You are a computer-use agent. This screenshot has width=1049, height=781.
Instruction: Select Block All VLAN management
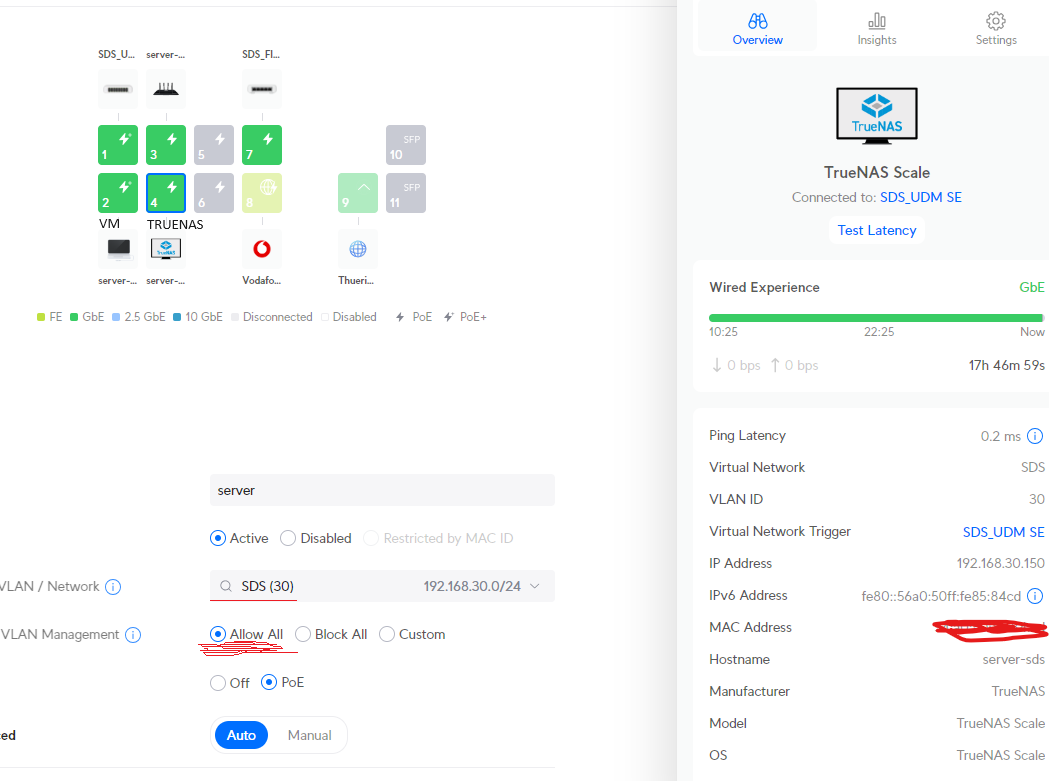(302, 634)
